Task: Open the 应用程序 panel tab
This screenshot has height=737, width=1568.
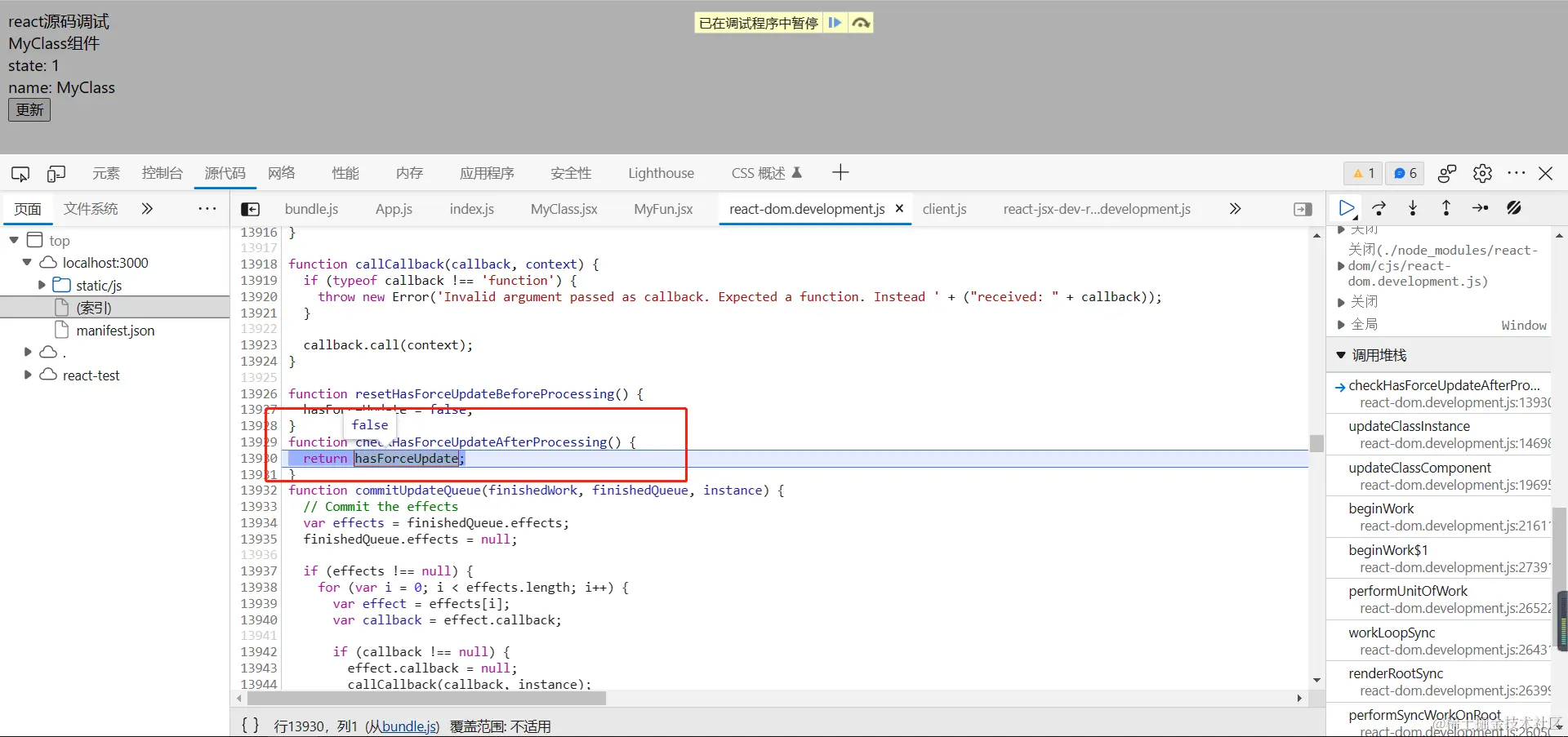Action: click(x=487, y=173)
